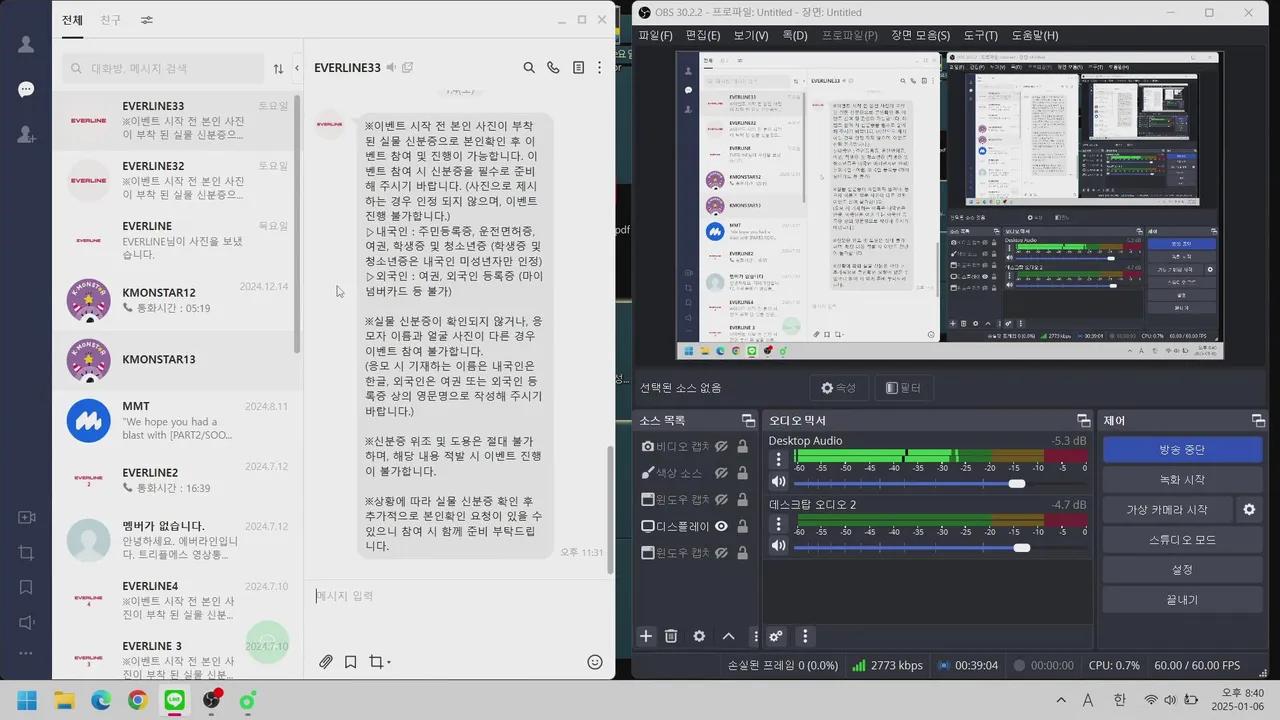Search within the EVERLINE33 chat using magnifier icon
Image resolution: width=1280 pixels, height=720 pixels.
(x=529, y=67)
